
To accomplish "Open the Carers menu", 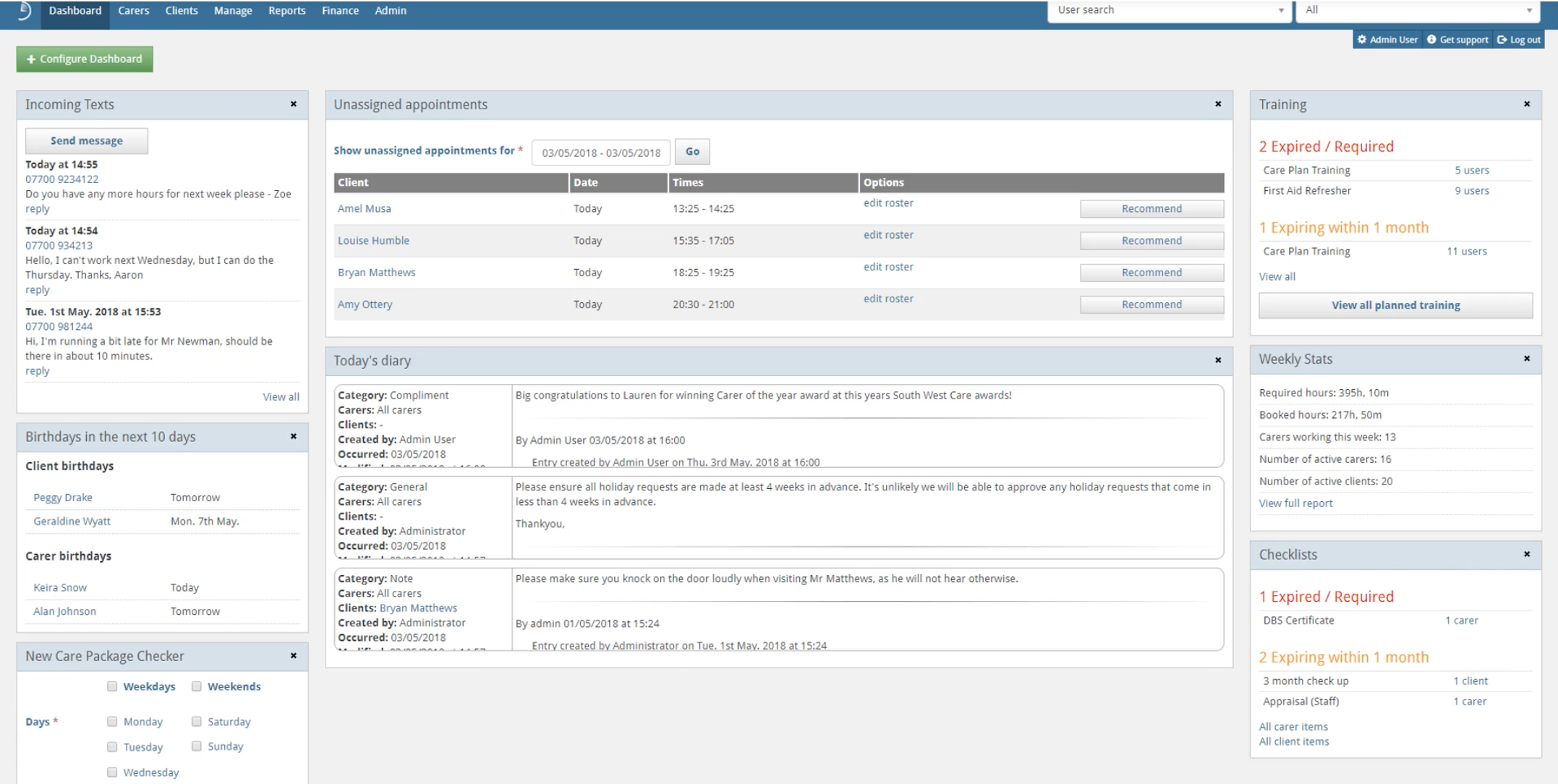I will 133,11.
